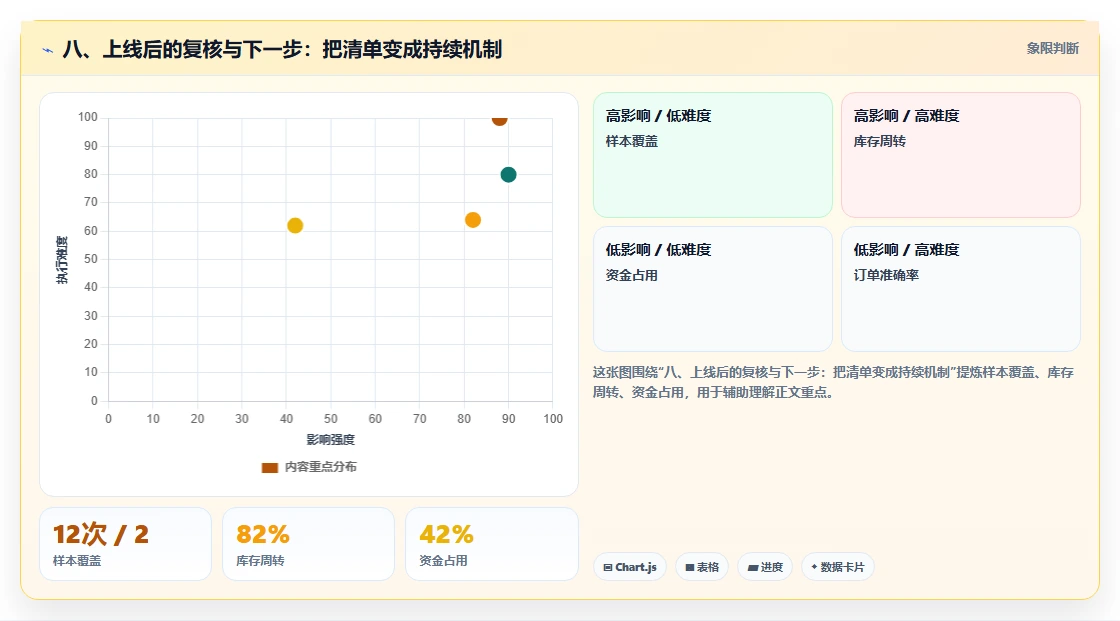The height and width of the screenshot is (621, 1120).
Task: Click the icon inside the 表格 chip
Action: (690, 567)
